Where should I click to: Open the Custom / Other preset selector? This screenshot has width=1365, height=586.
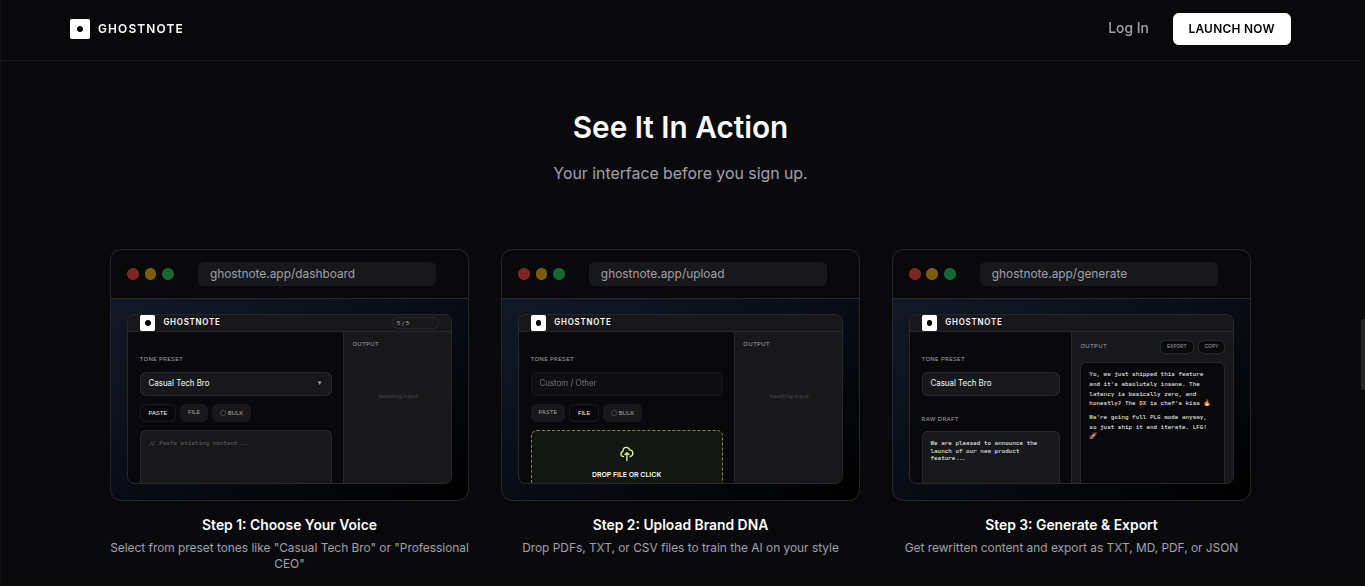[x=626, y=383]
